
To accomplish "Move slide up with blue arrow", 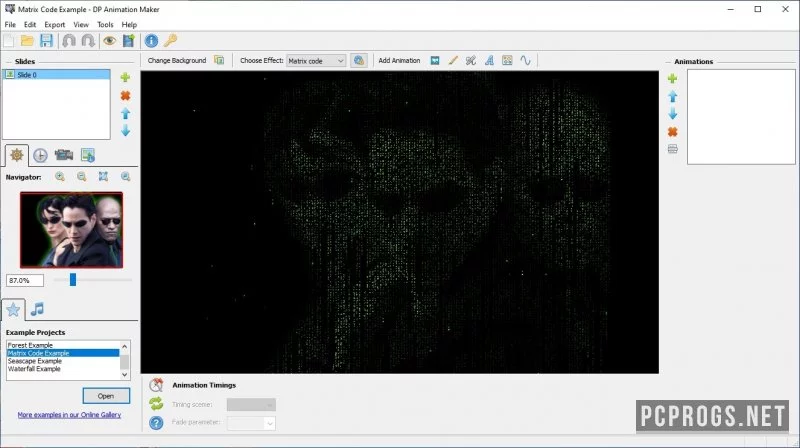I will tap(126, 113).
